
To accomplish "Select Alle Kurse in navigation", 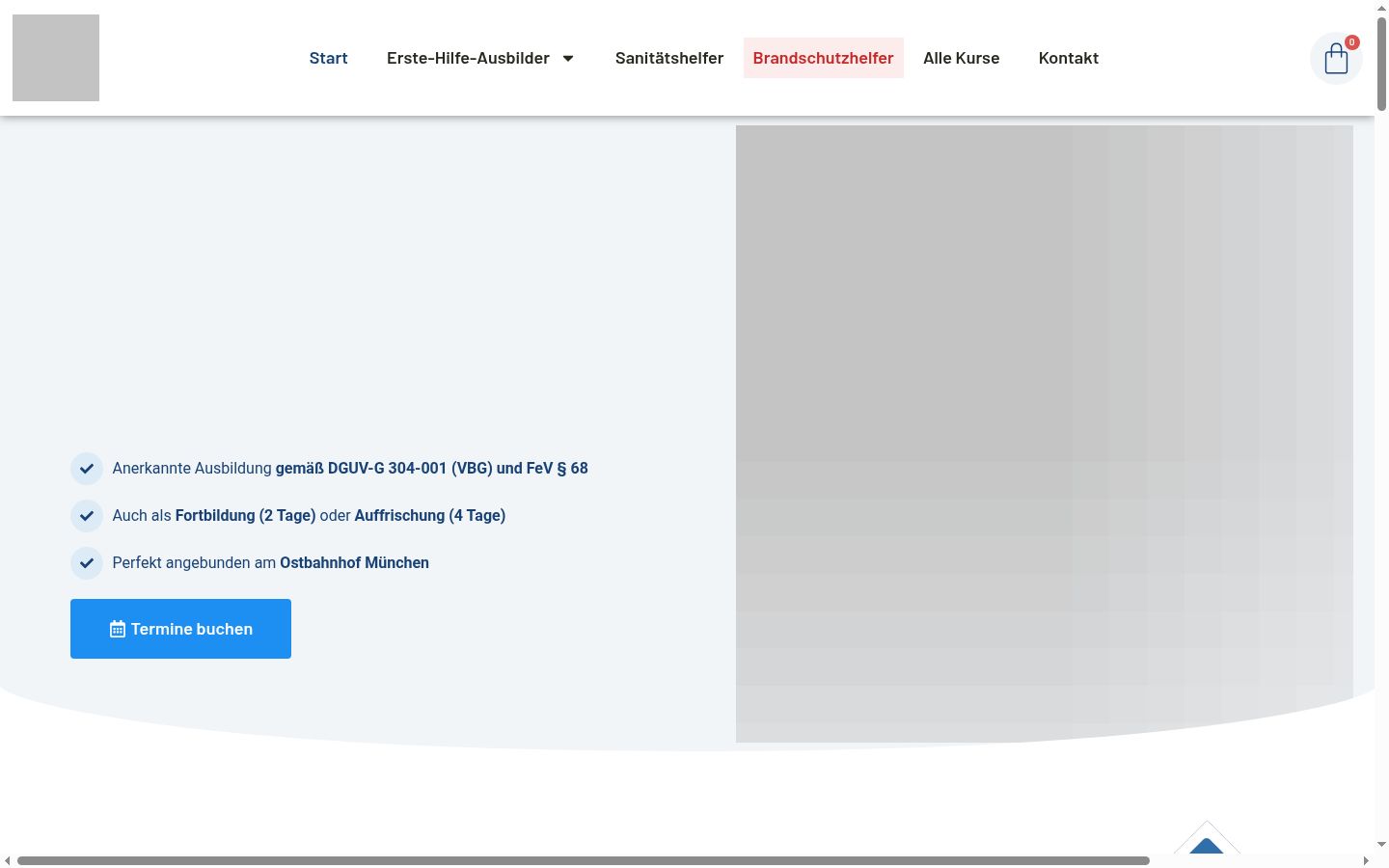I will click(962, 58).
